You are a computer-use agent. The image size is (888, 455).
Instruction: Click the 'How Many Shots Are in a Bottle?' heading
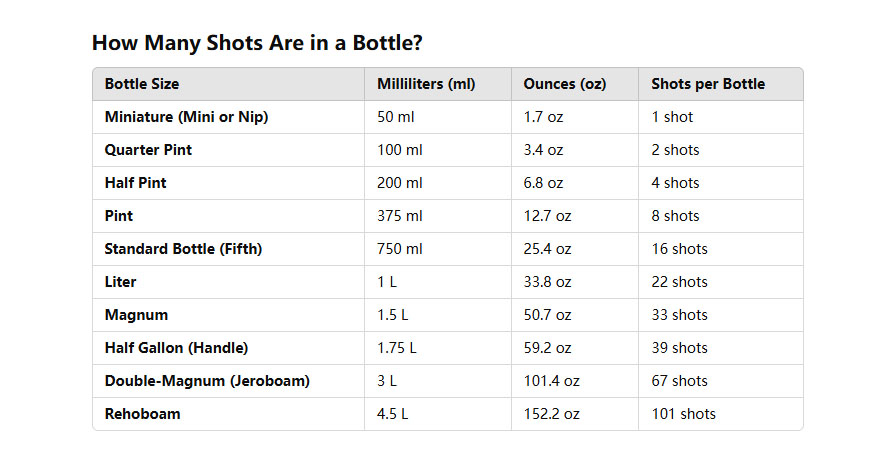257,43
